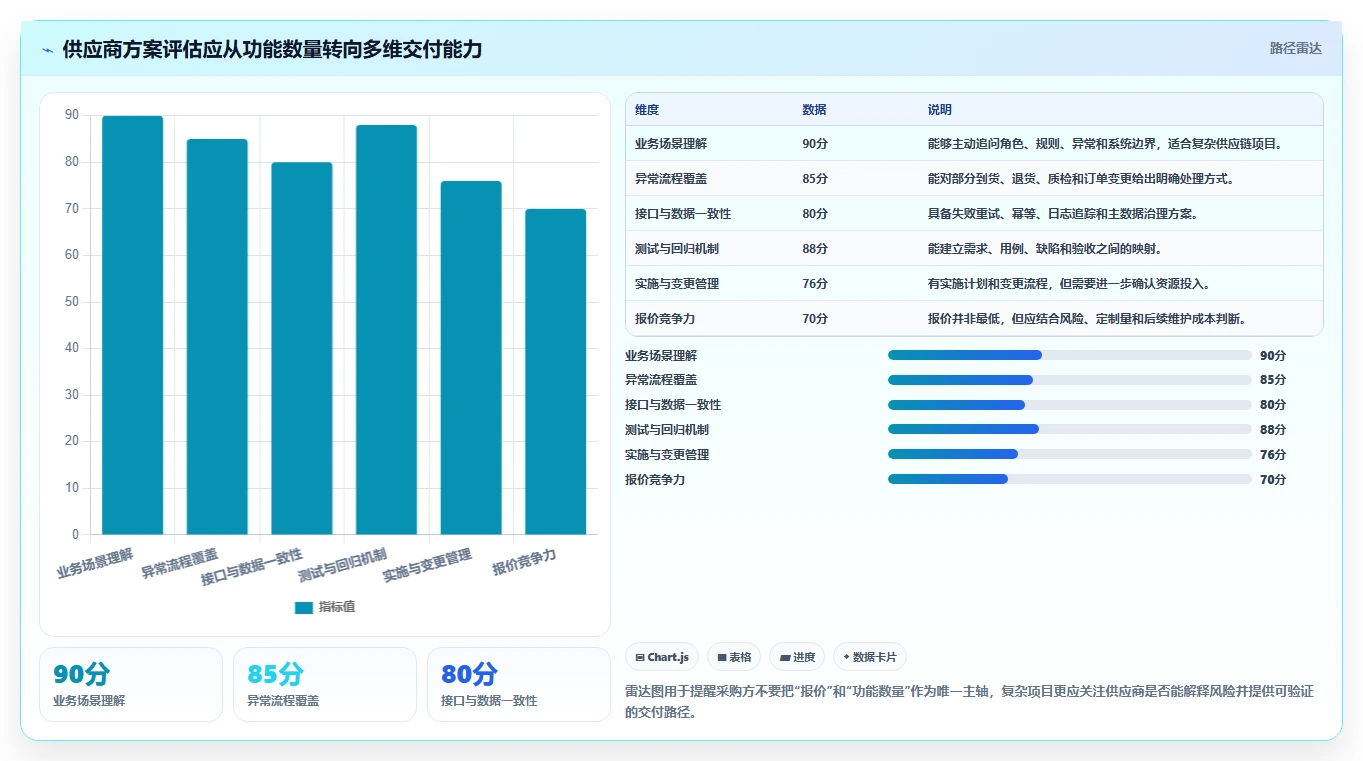Click the 异常流程覆盖 bar in the chart

217,337
